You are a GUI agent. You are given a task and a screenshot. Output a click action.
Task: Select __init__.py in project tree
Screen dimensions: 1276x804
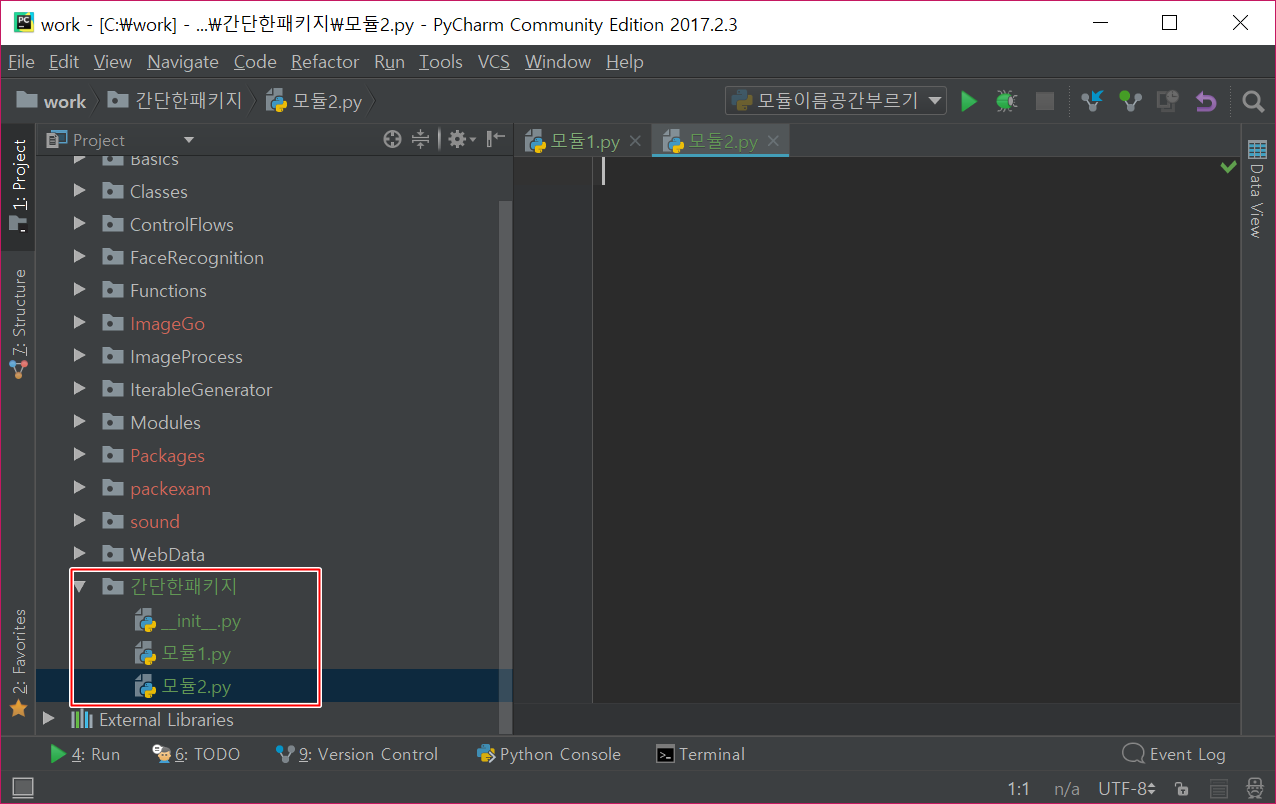tap(200, 621)
